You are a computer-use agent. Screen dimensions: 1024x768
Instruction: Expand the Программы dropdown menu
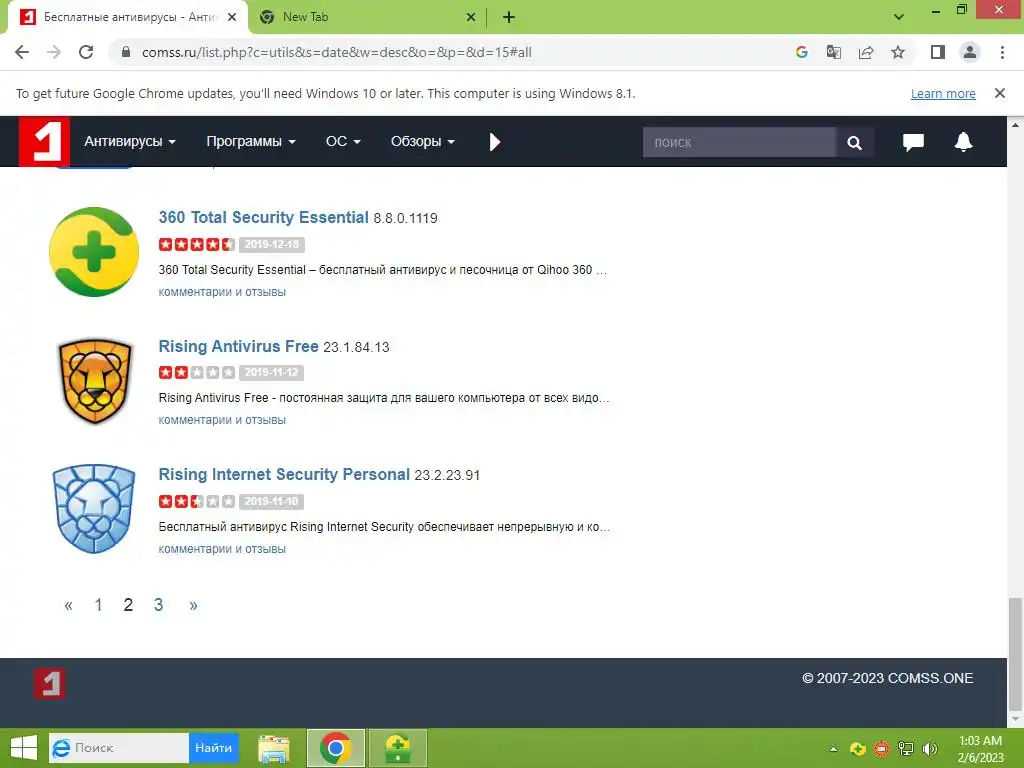251,142
